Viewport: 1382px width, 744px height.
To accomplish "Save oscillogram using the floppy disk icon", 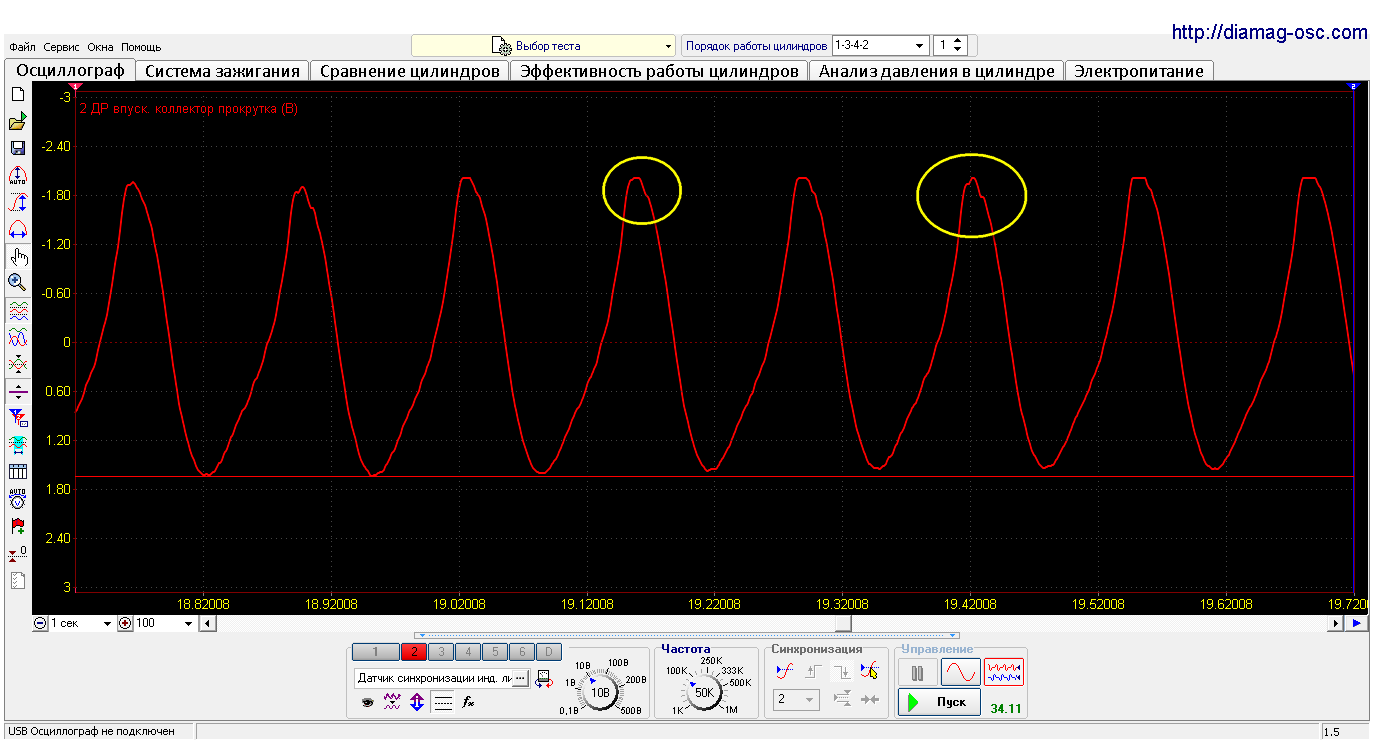I will 17,148.
